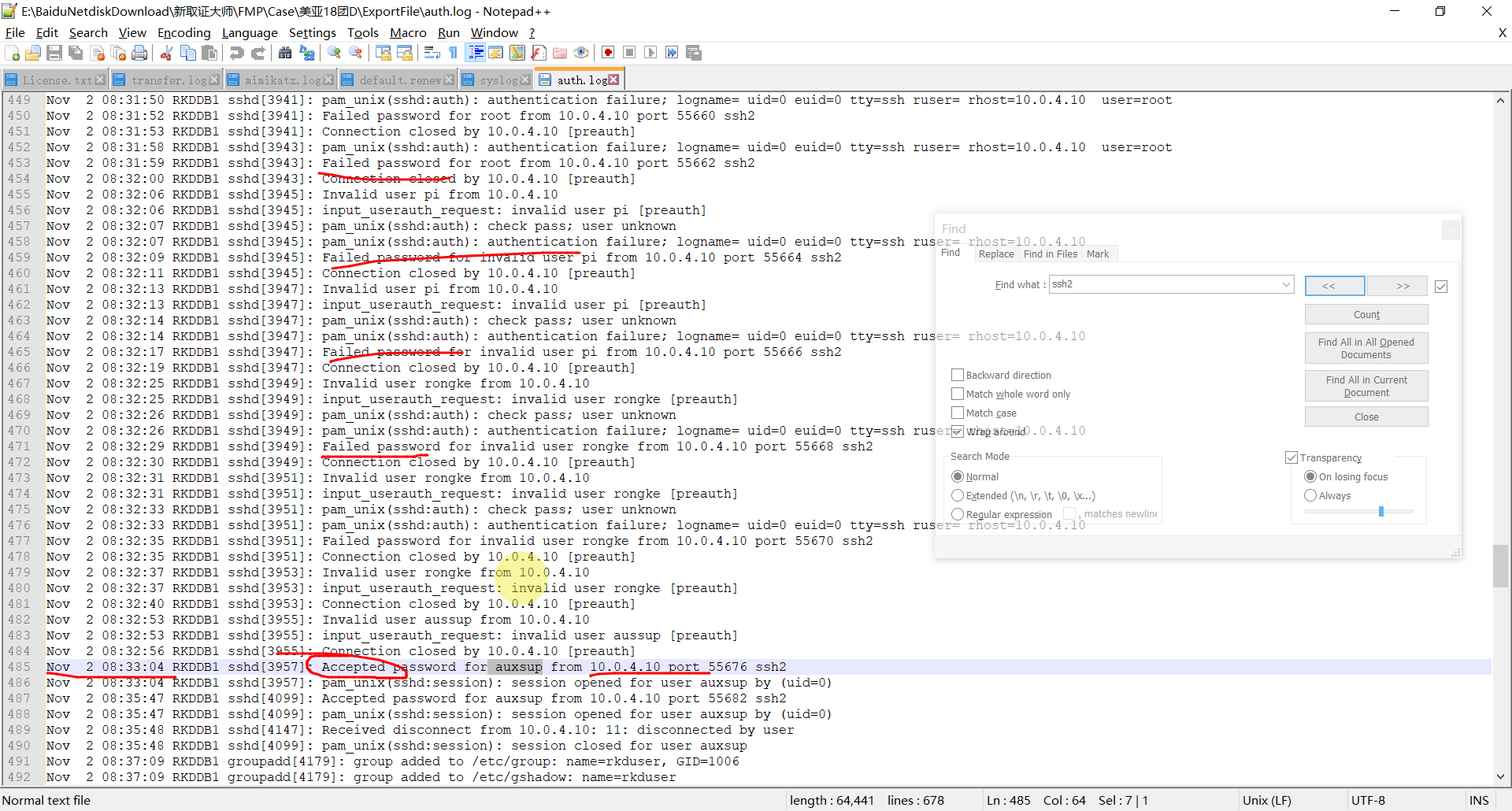This screenshot has width=1512, height=811.
Task: Open the Settings menu
Action: (x=313, y=32)
